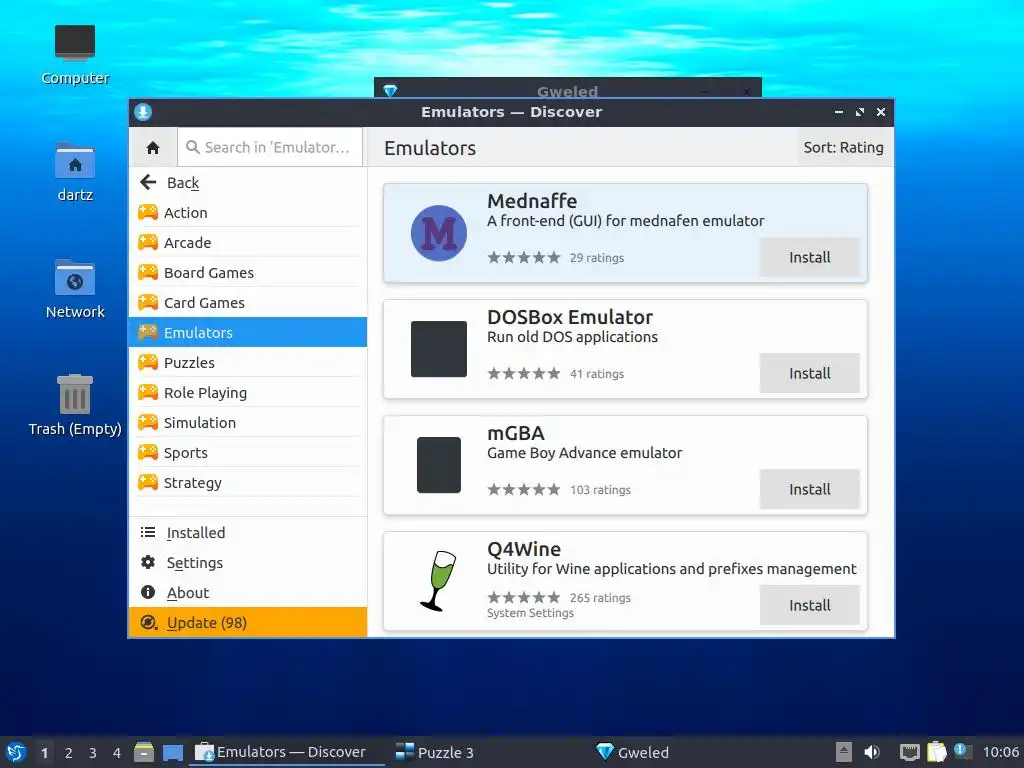1024x768 pixels.
Task: Select the highlighted Emulators category
Action: pyautogui.click(x=248, y=332)
